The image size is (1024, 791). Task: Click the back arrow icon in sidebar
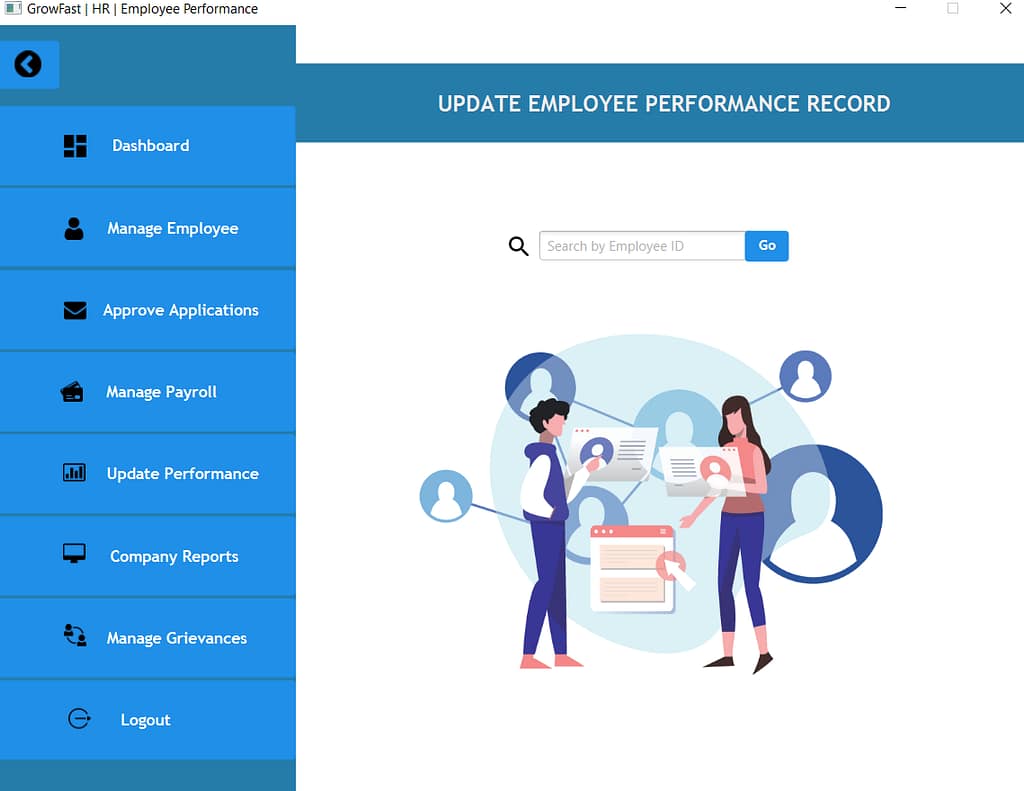point(28,65)
